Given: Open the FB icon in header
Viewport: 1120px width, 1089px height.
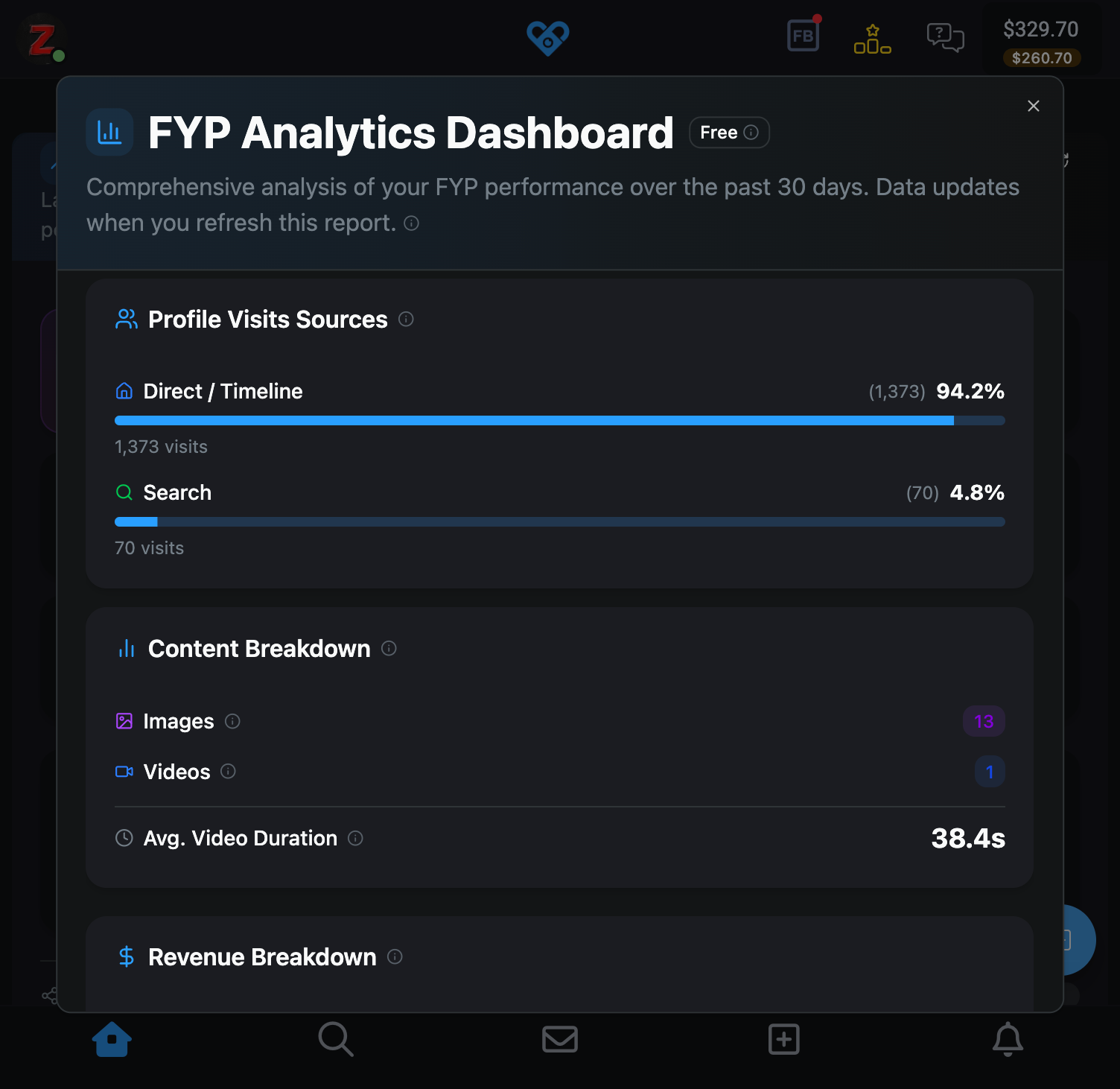Looking at the screenshot, I should (803, 36).
